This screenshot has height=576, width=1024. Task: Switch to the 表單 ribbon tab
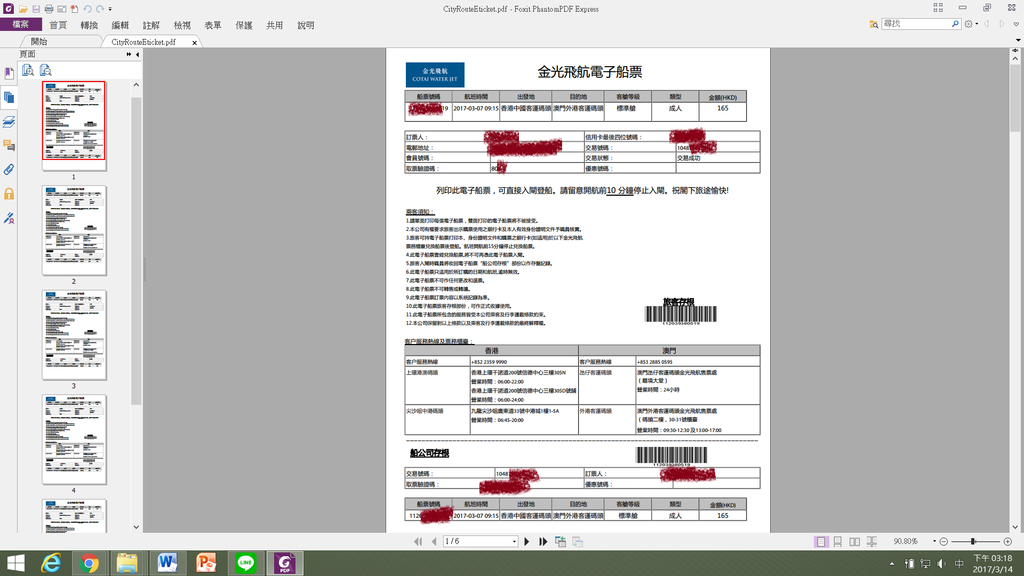(213, 25)
